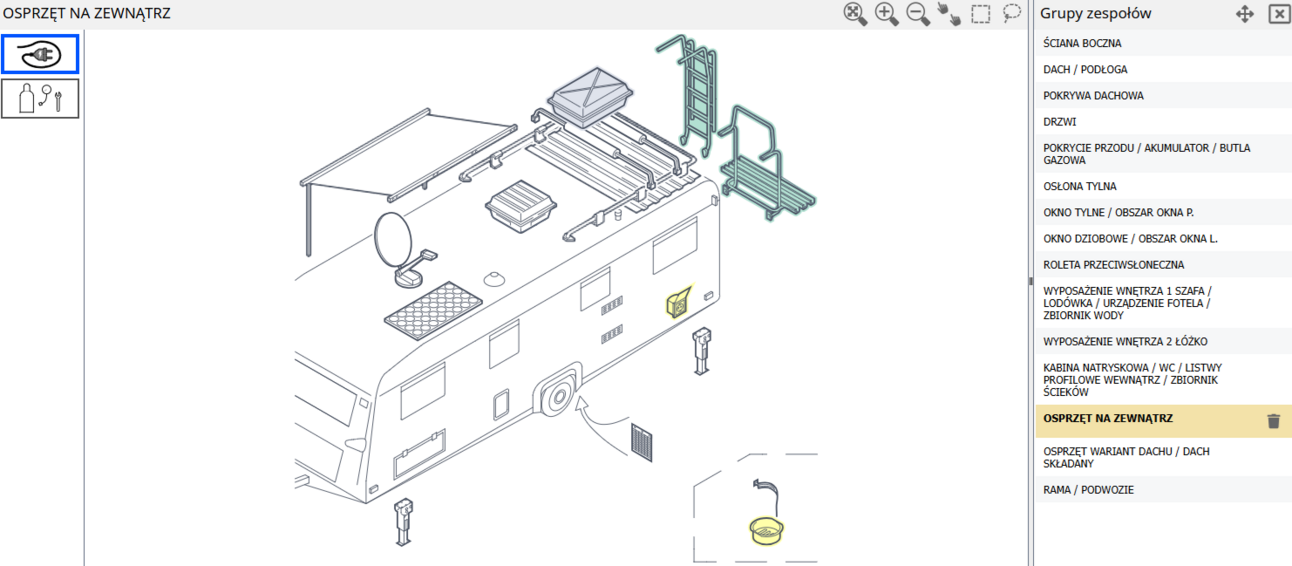Delete the OSPRZĘT NA ZEWNĄTRZ group via trash icon
Image resolution: width=1292 pixels, height=566 pixels.
tap(1273, 421)
